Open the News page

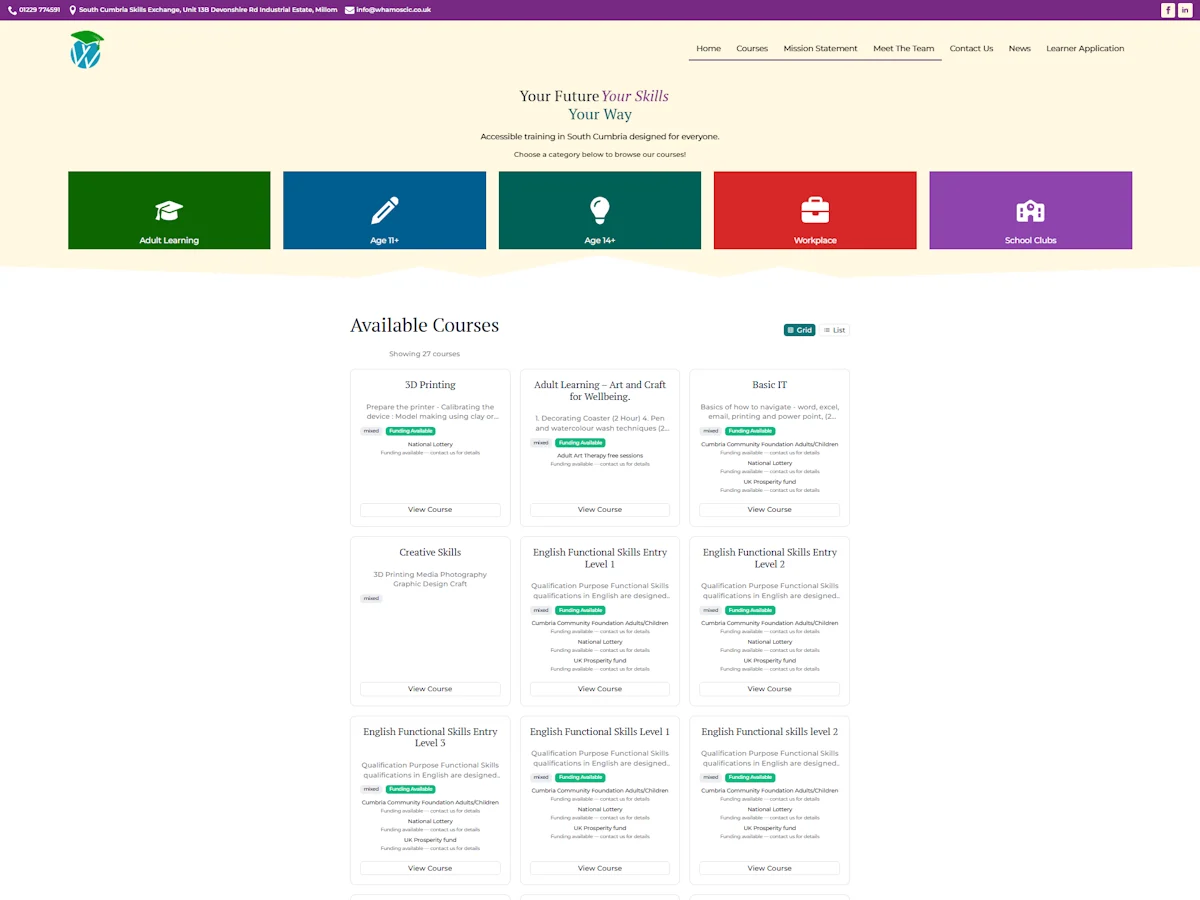click(x=1019, y=48)
